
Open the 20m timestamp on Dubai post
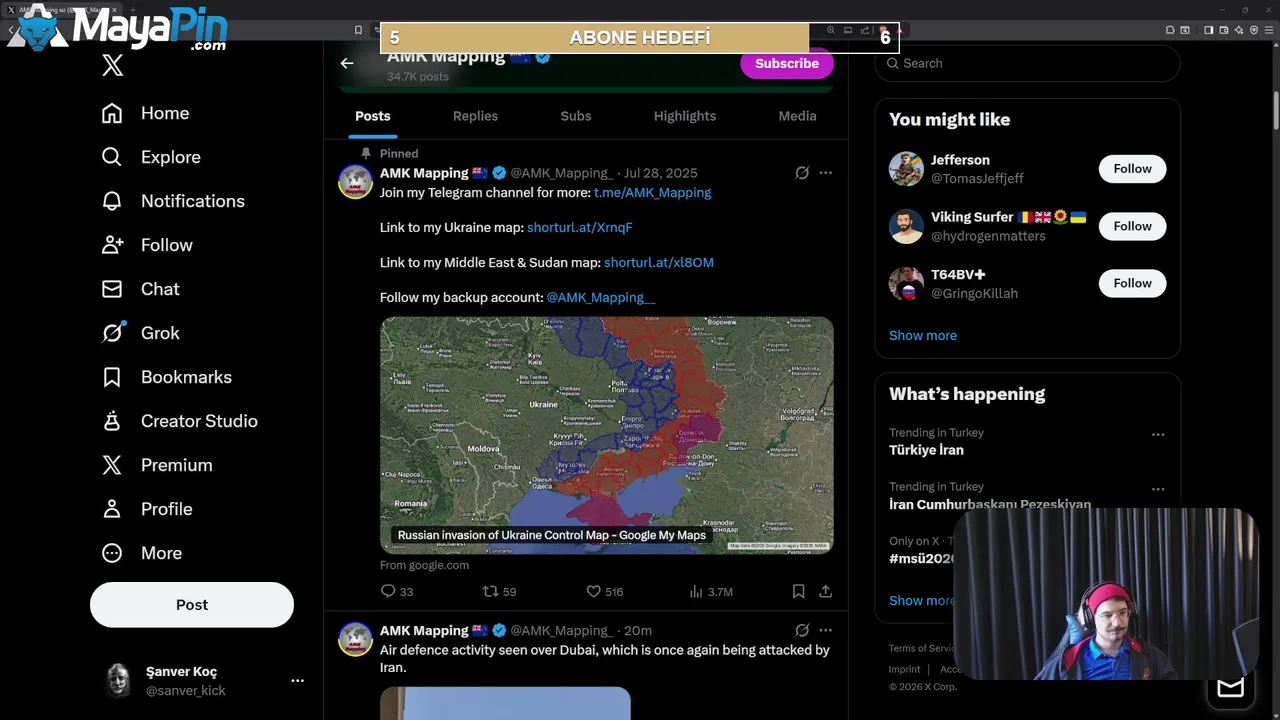(x=638, y=631)
